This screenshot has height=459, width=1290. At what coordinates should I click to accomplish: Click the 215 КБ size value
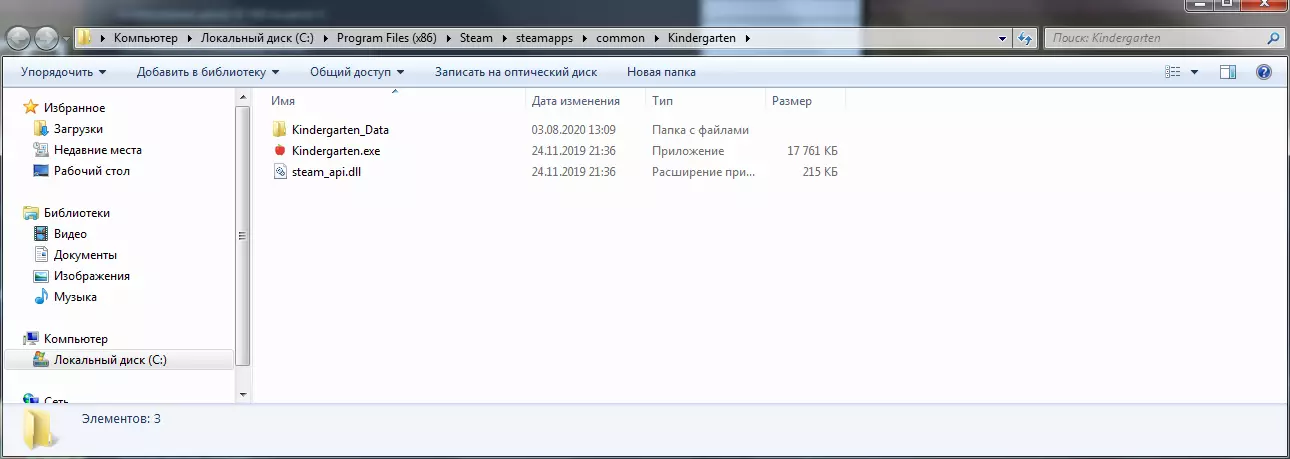point(820,172)
